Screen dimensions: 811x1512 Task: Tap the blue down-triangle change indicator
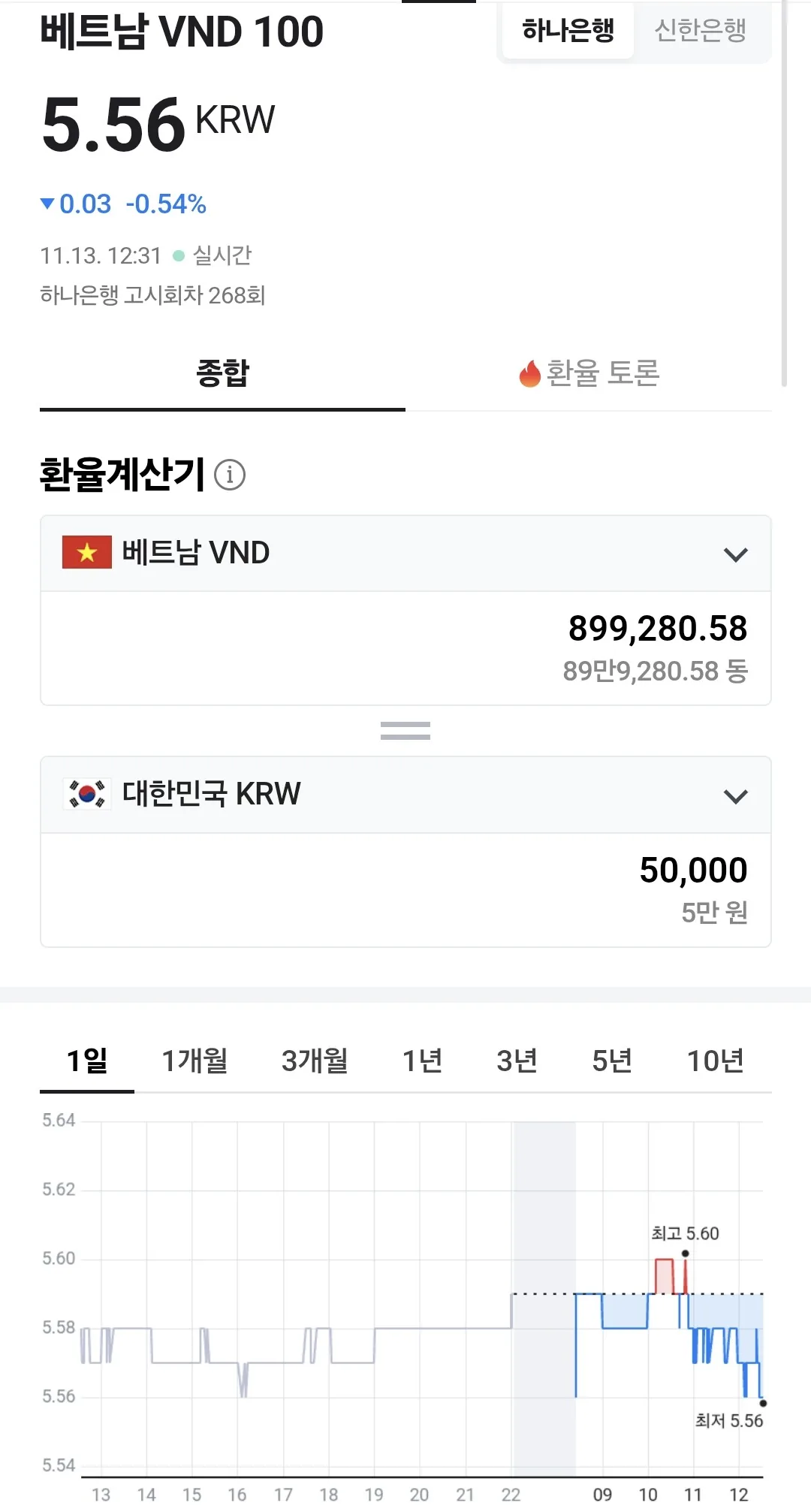pyautogui.click(x=47, y=204)
